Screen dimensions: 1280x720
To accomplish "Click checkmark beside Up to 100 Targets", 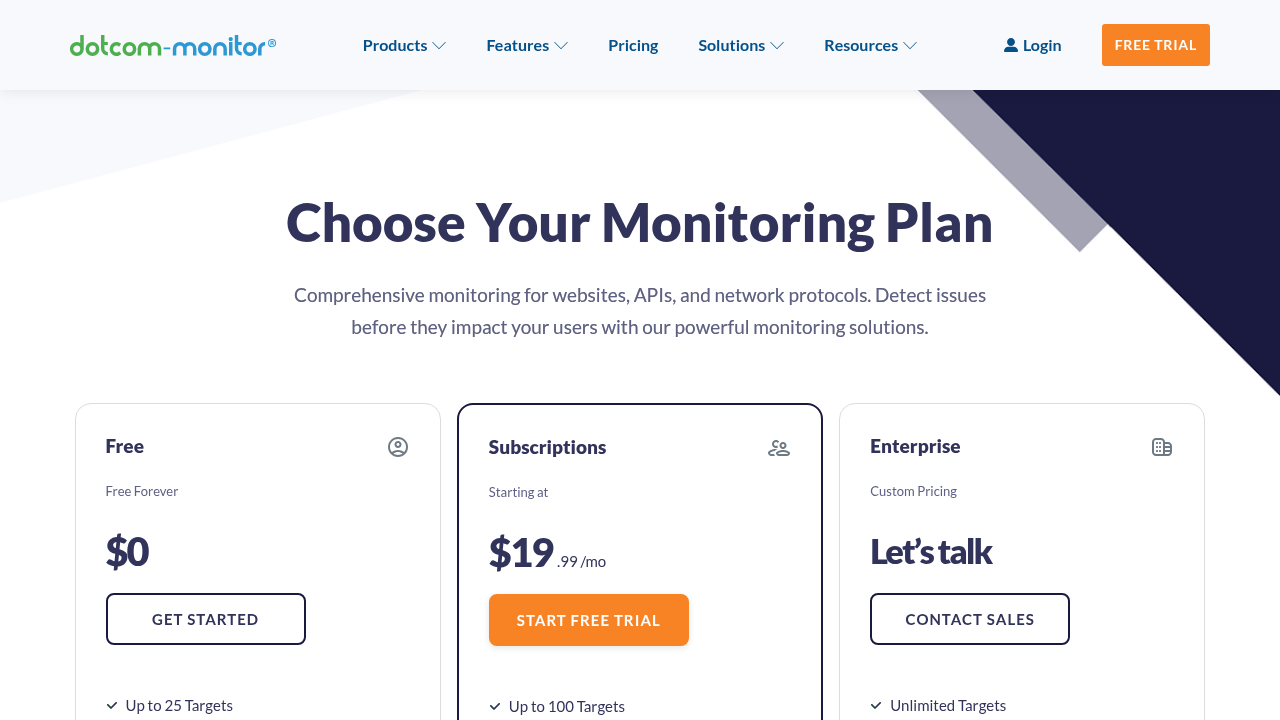I will click(495, 706).
